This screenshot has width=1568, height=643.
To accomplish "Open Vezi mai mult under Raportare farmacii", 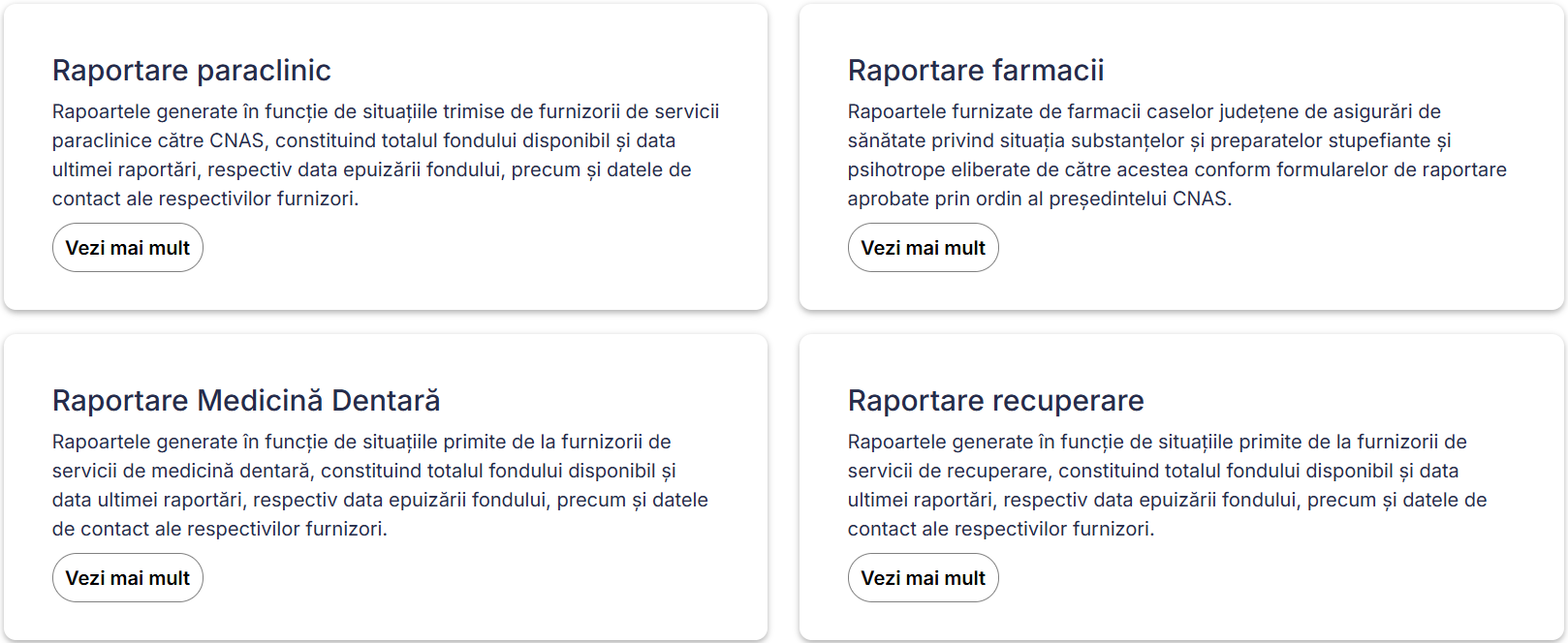I will point(923,248).
